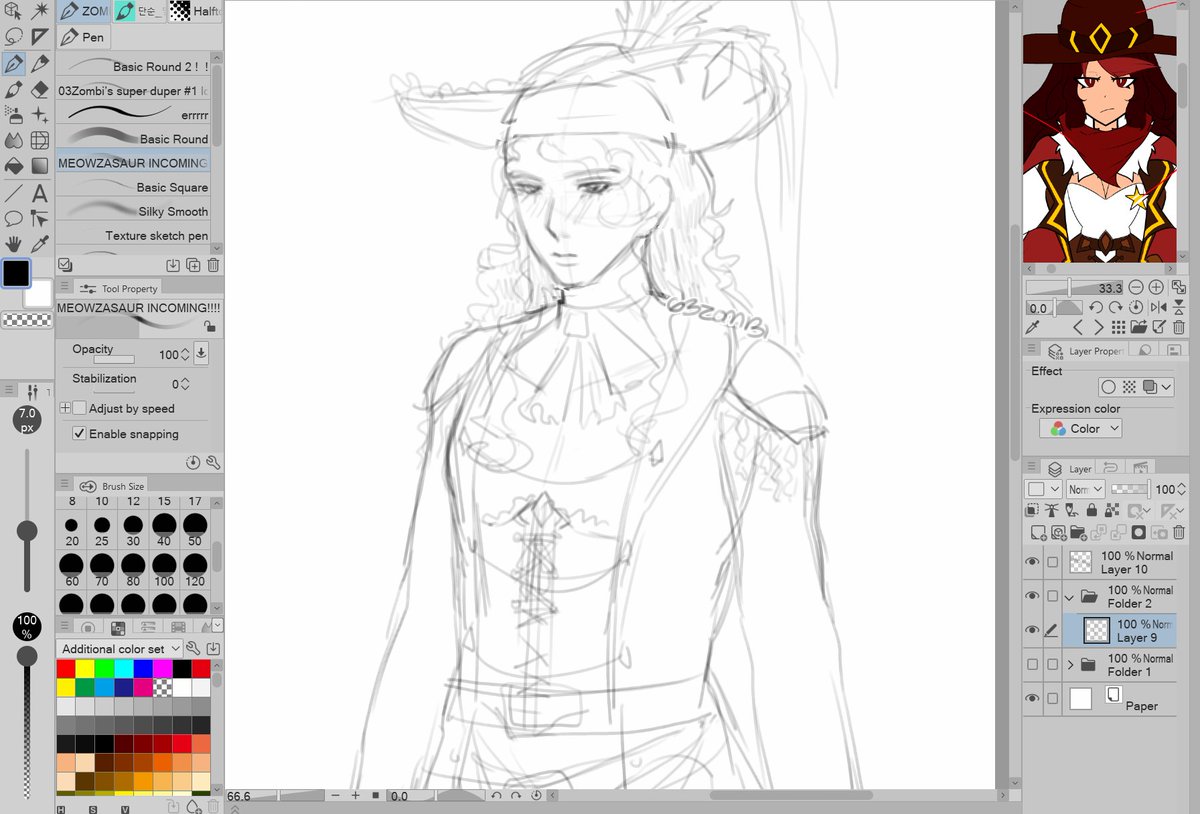Delete the selected layer via trash icon

tap(1178, 531)
